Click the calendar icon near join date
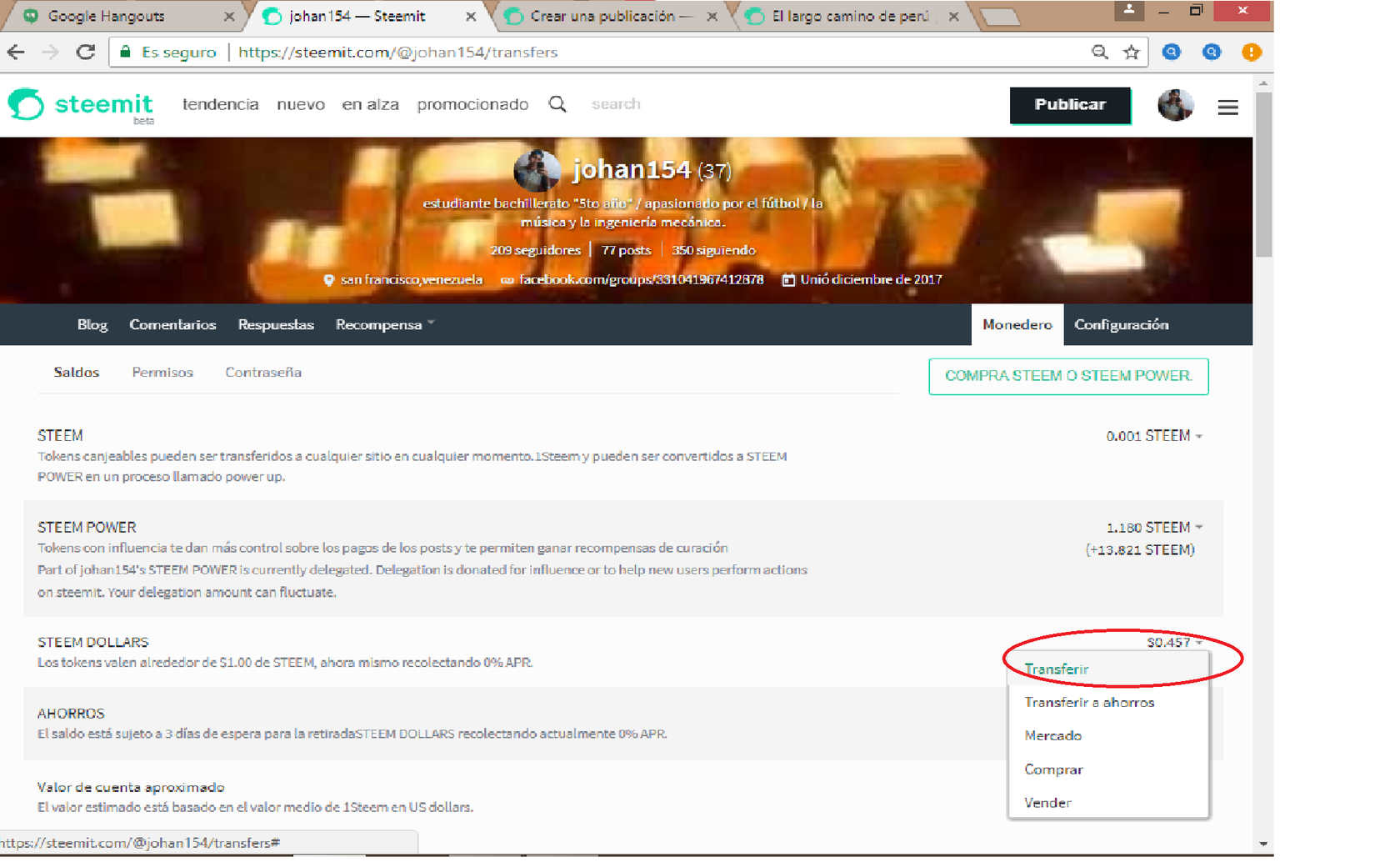This screenshot has width=1400, height=862. tap(788, 280)
